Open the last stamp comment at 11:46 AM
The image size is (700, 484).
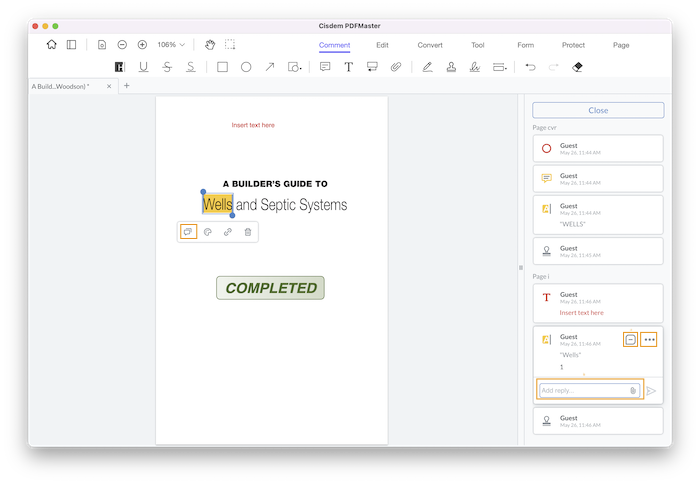click(x=598, y=421)
